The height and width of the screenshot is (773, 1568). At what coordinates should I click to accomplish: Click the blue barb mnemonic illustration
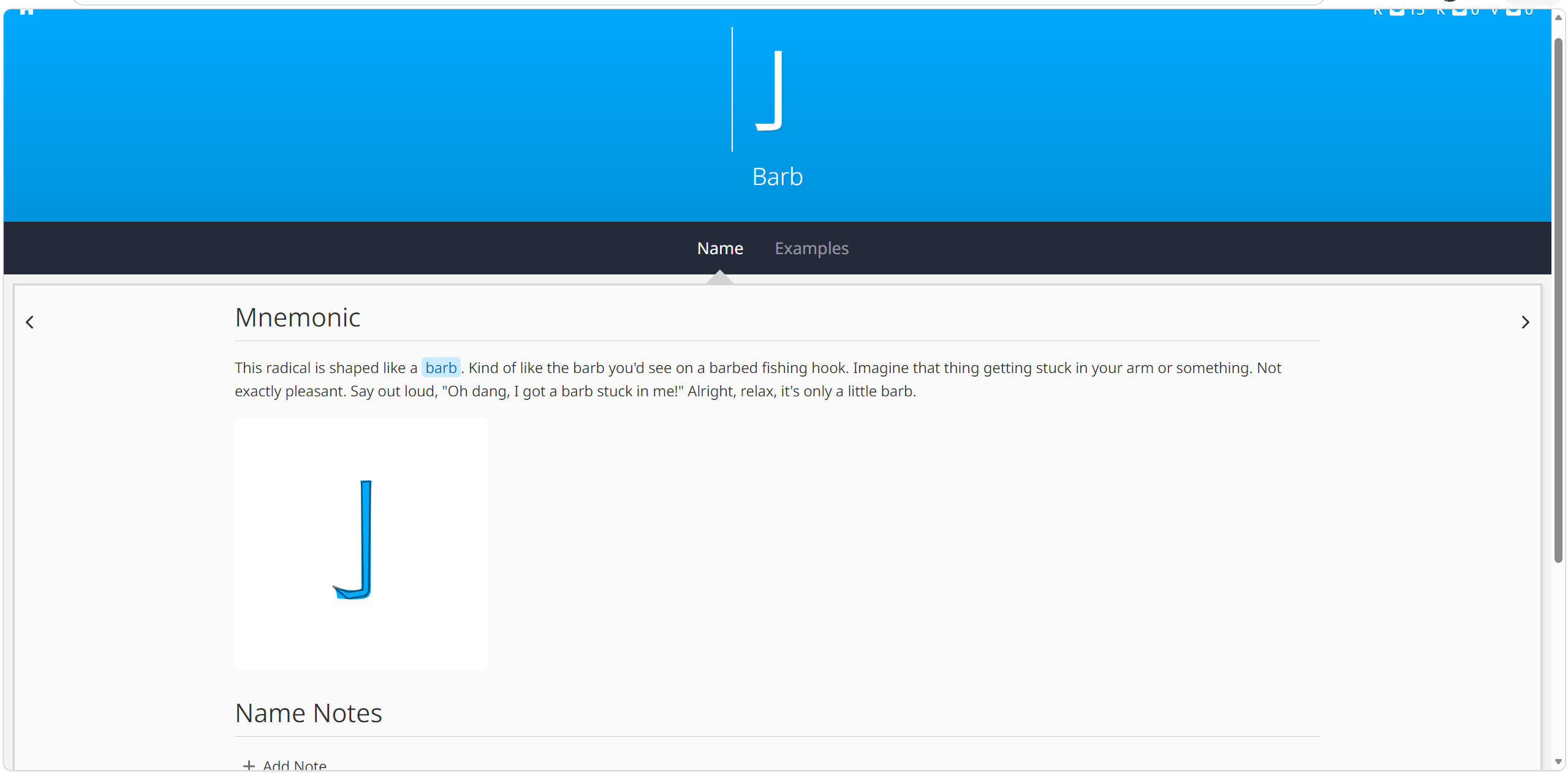coord(361,543)
